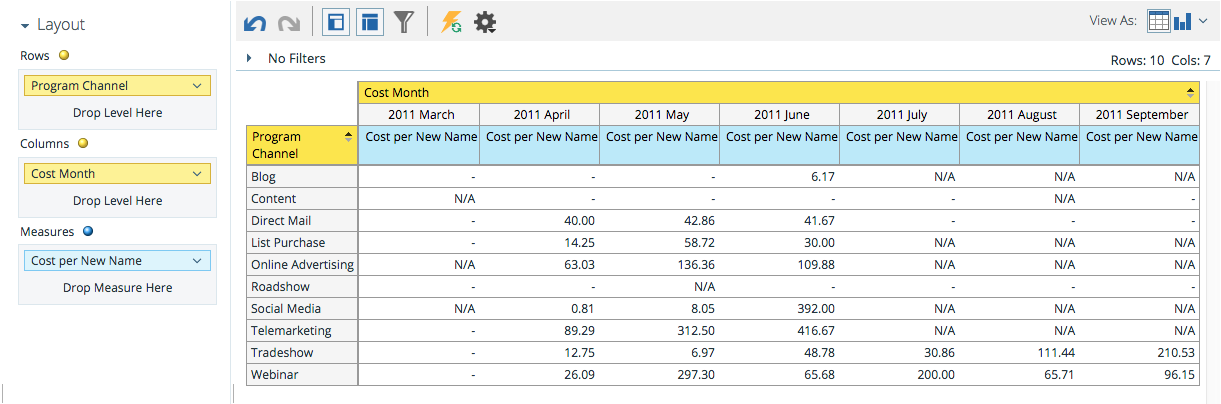
Task: Sort by the Program Channel header arrows
Action: click(348, 137)
